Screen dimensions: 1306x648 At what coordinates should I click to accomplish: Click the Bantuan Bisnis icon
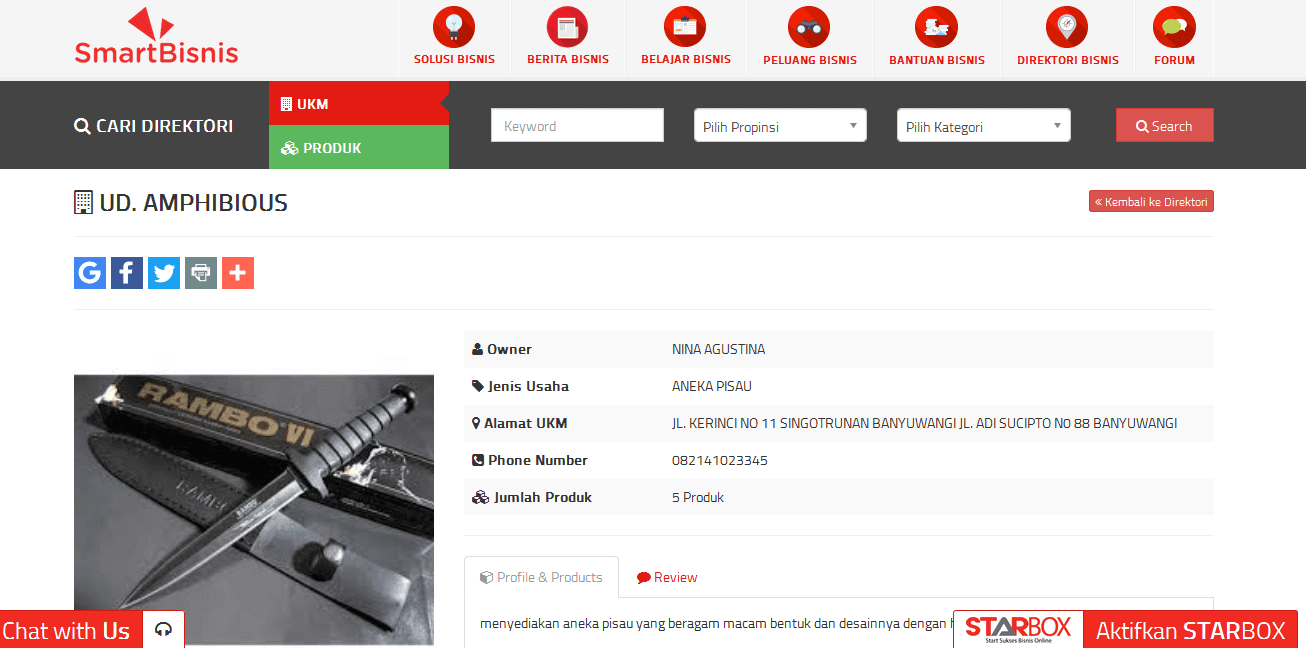936,27
